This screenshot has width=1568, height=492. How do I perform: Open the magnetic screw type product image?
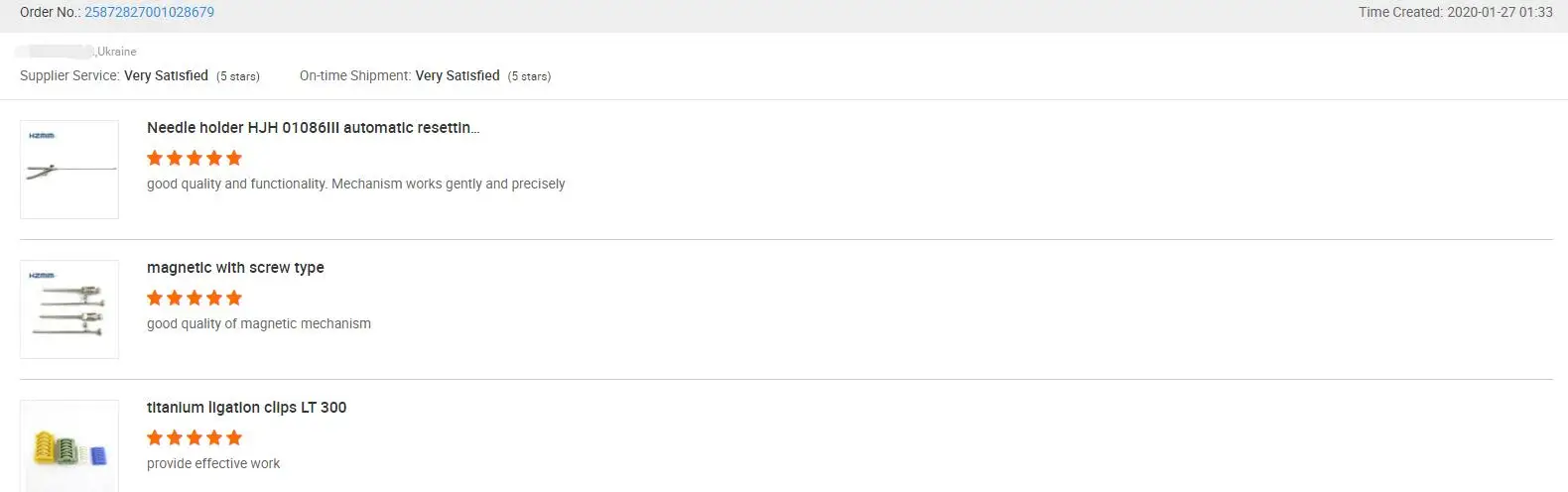tap(69, 309)
